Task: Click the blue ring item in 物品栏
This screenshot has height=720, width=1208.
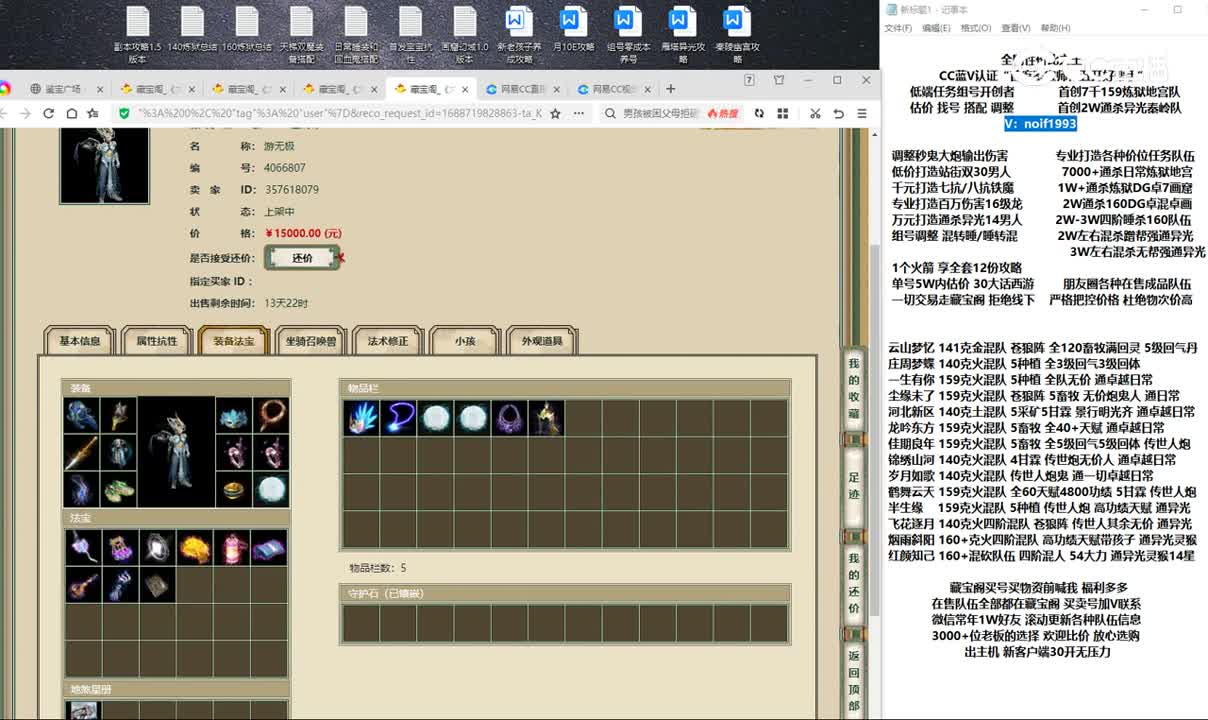Action: (398, 418)
